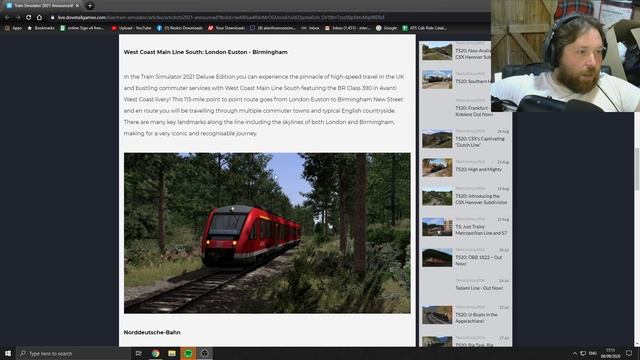Reload the page with the refresh icon
Viewport: 640px width, 360px height.
coord(28,18)
